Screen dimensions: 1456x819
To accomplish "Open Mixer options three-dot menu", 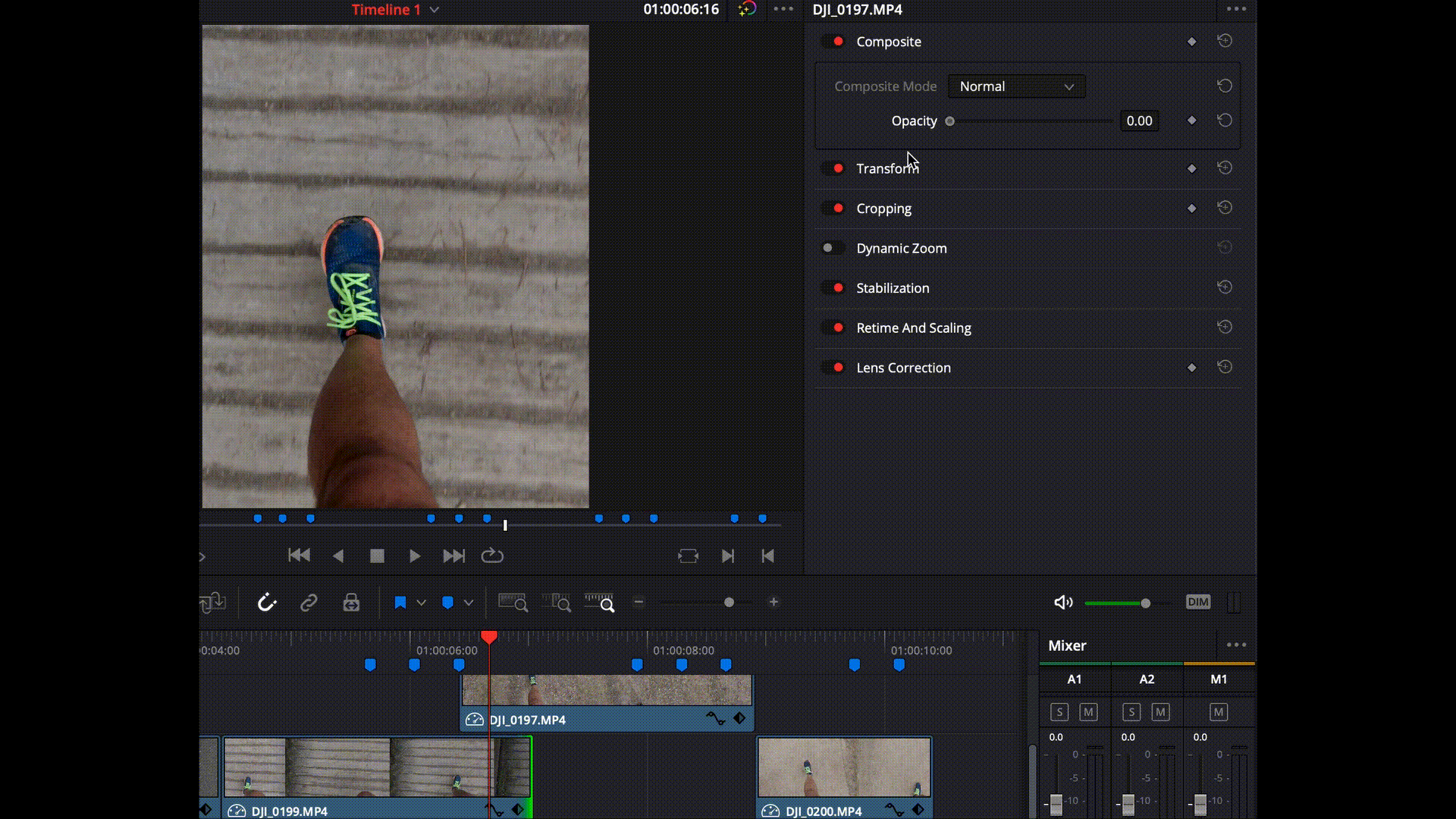I will point(1236,645).
